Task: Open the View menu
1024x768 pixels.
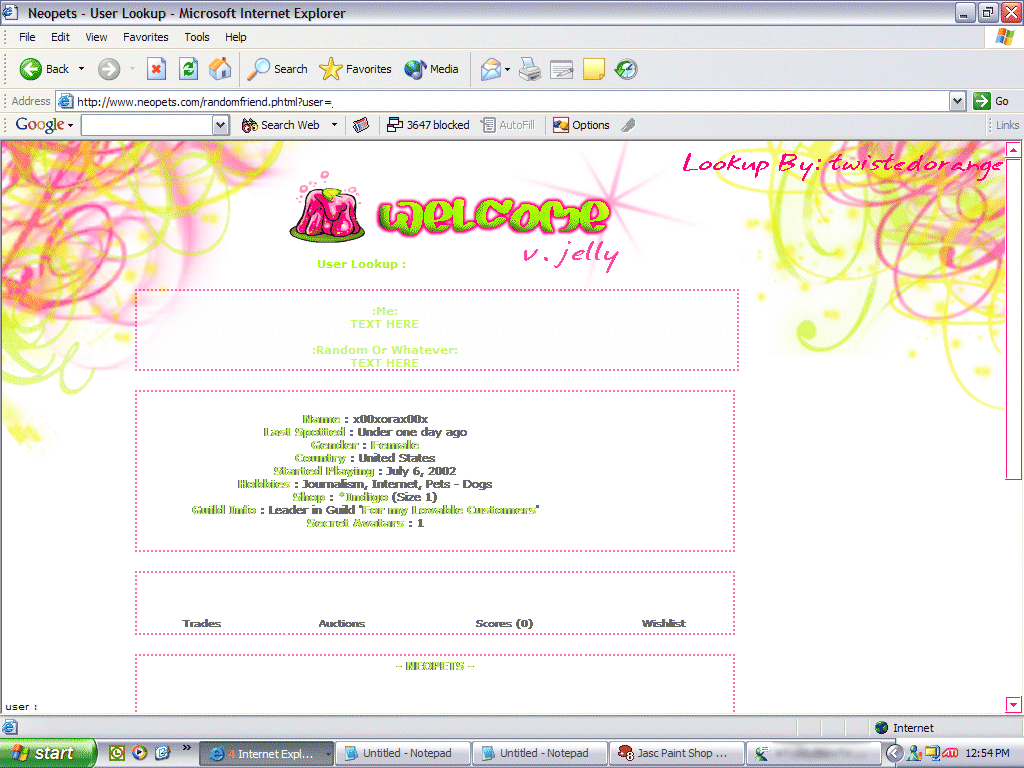Action: coord(96,37)
